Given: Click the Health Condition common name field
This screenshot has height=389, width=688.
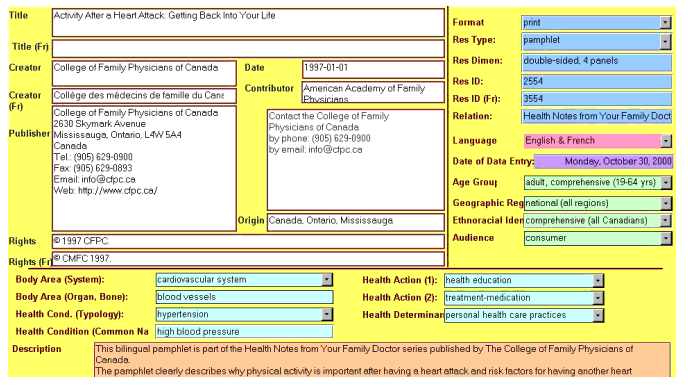Looking at the screenshot, I should point(244,332).
